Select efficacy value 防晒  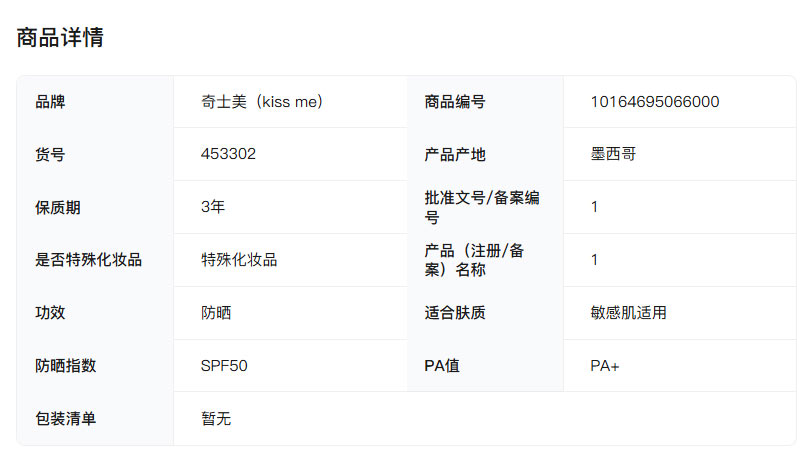click(x=216, y=313)
